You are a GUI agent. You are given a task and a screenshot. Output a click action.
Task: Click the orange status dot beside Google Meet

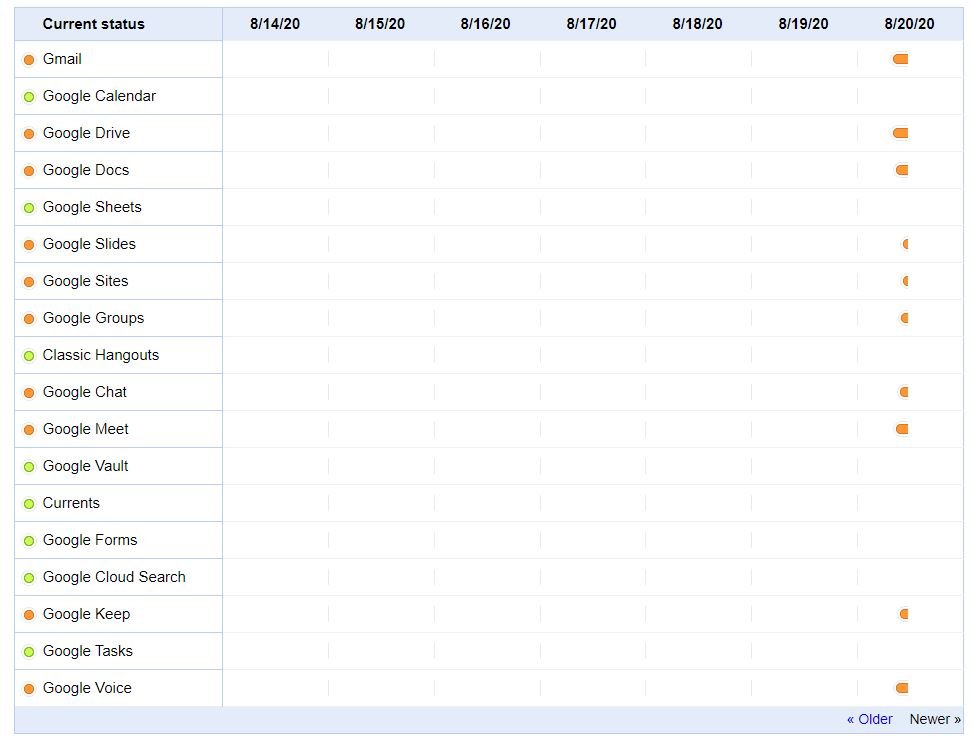(29, 430)
